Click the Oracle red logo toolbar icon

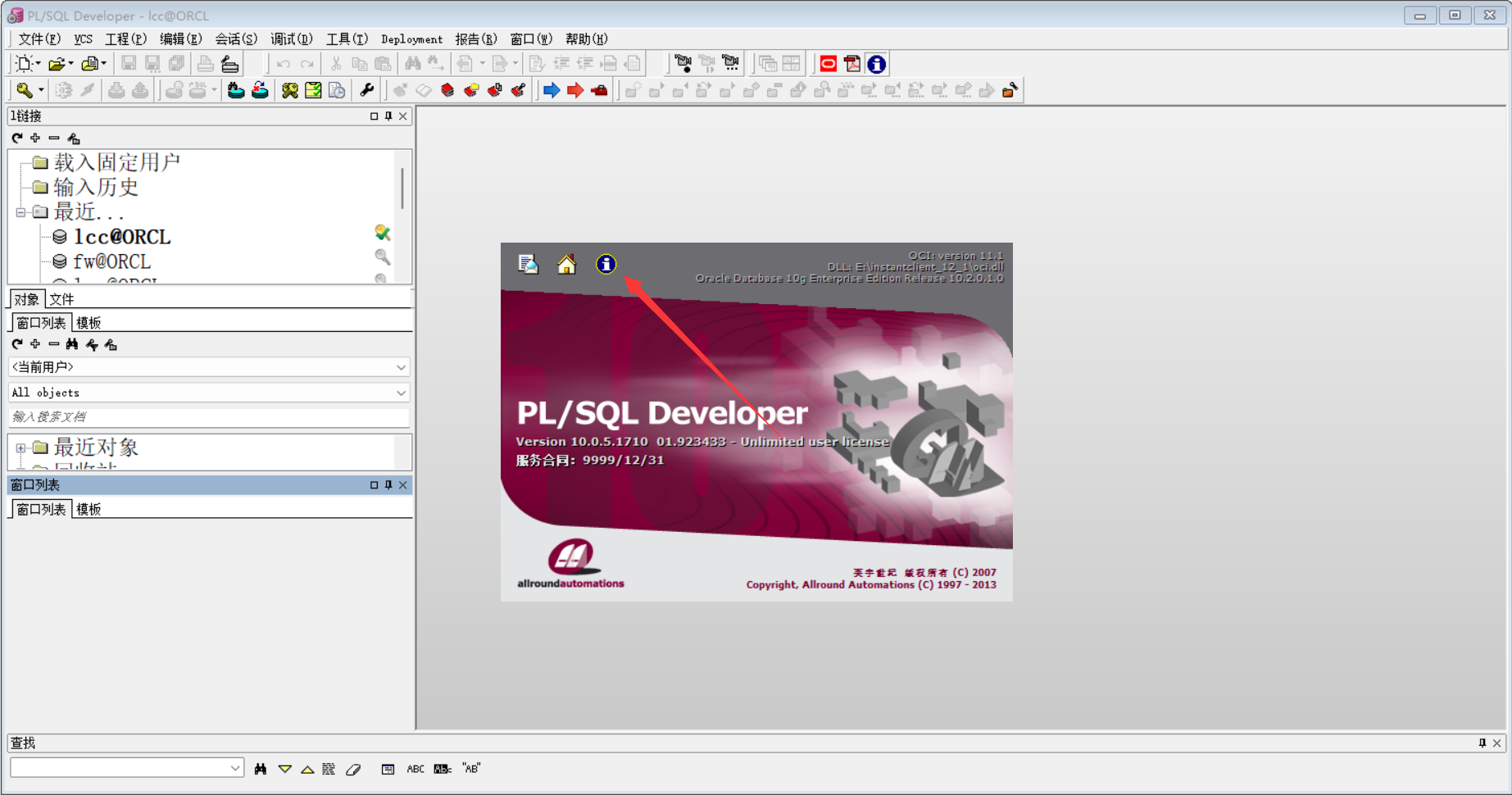click(x=829, y=63)
